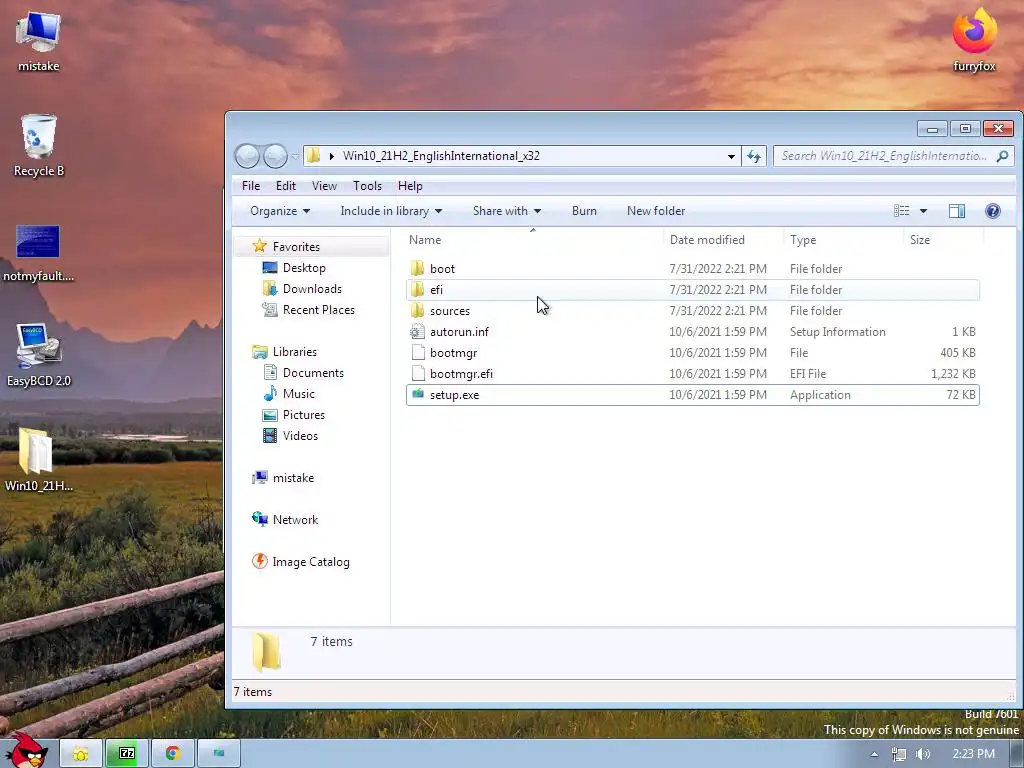Sort by Type column header

tap(844, 240)
